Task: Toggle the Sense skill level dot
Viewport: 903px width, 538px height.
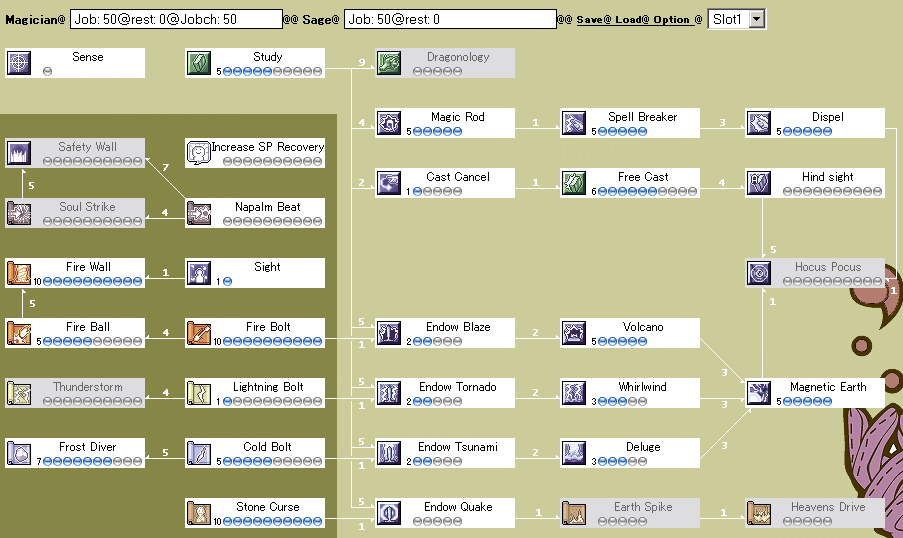Action: coord(47,71)
